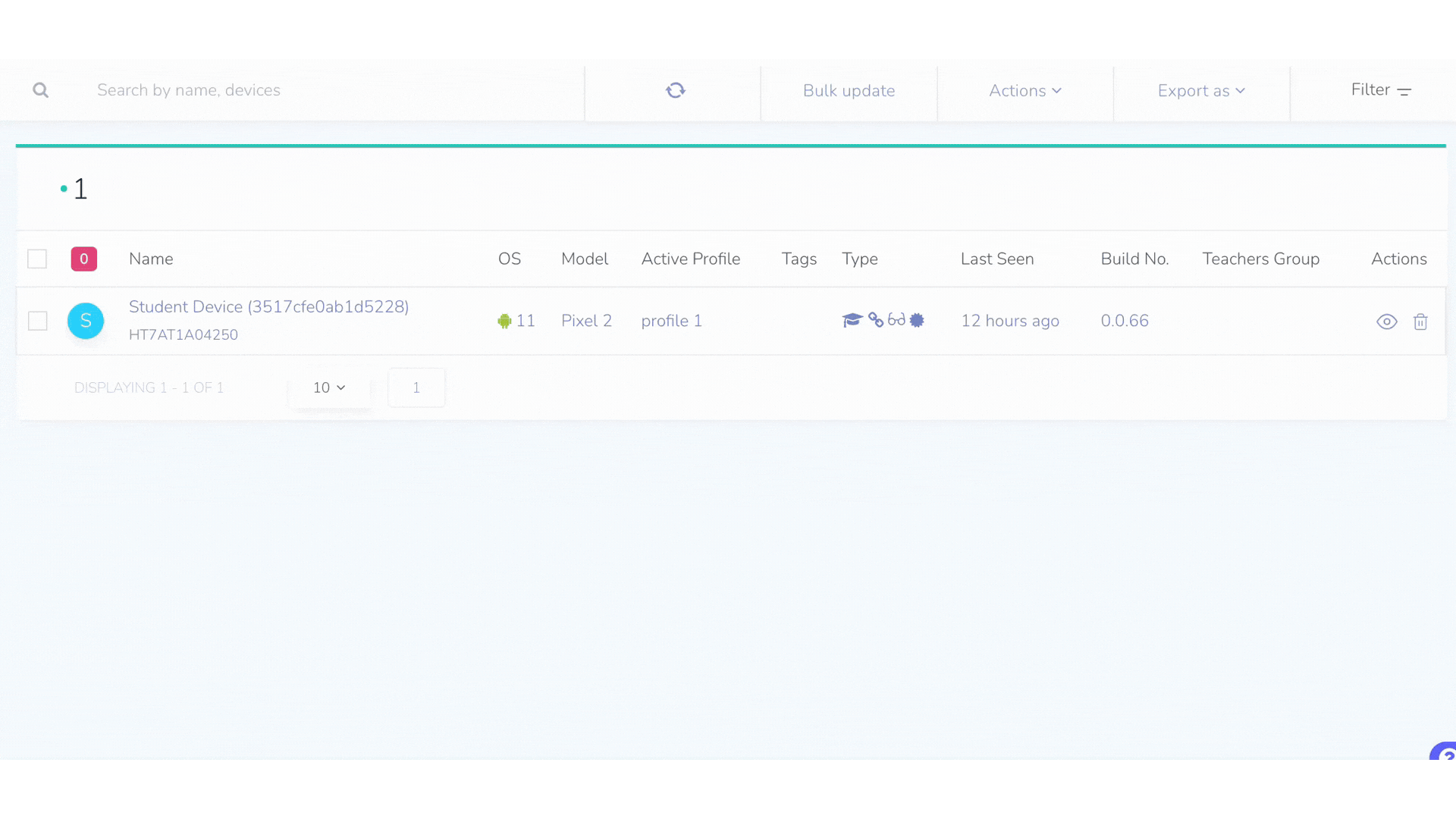Click the chain link type icon
This screenshot has width=1456, height=819.
[x=876, y=320]
